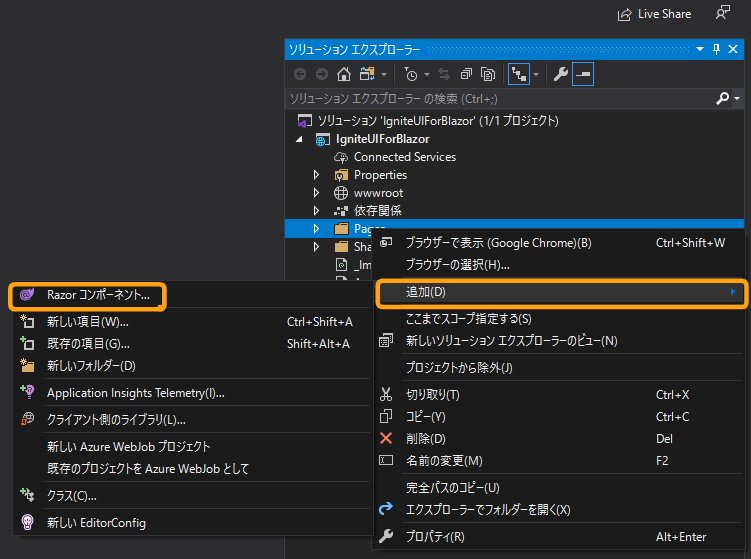This screenshot has height=559, width=751.
Task: Choose コピー(Y) in context menu
Action: pyautogui.click(x=558, y=417)
